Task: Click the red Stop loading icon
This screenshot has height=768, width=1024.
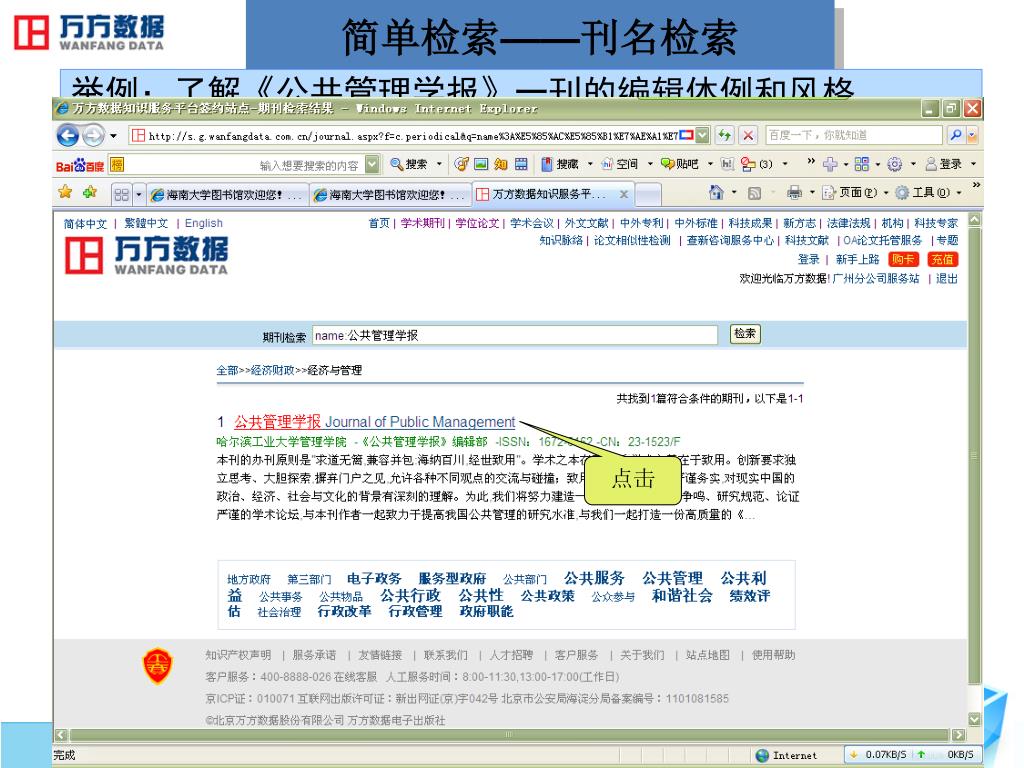Action: (x=748, y=136)
